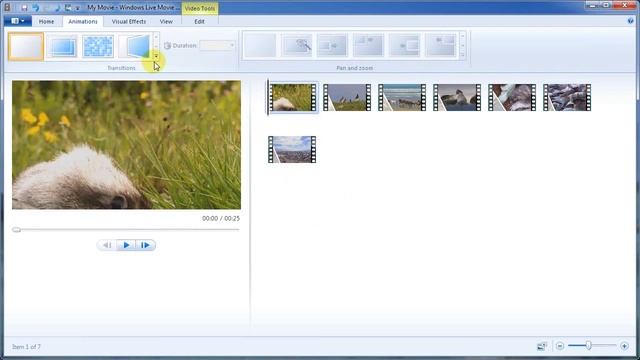Click the zoom time scale slider handle

point(589,346)
